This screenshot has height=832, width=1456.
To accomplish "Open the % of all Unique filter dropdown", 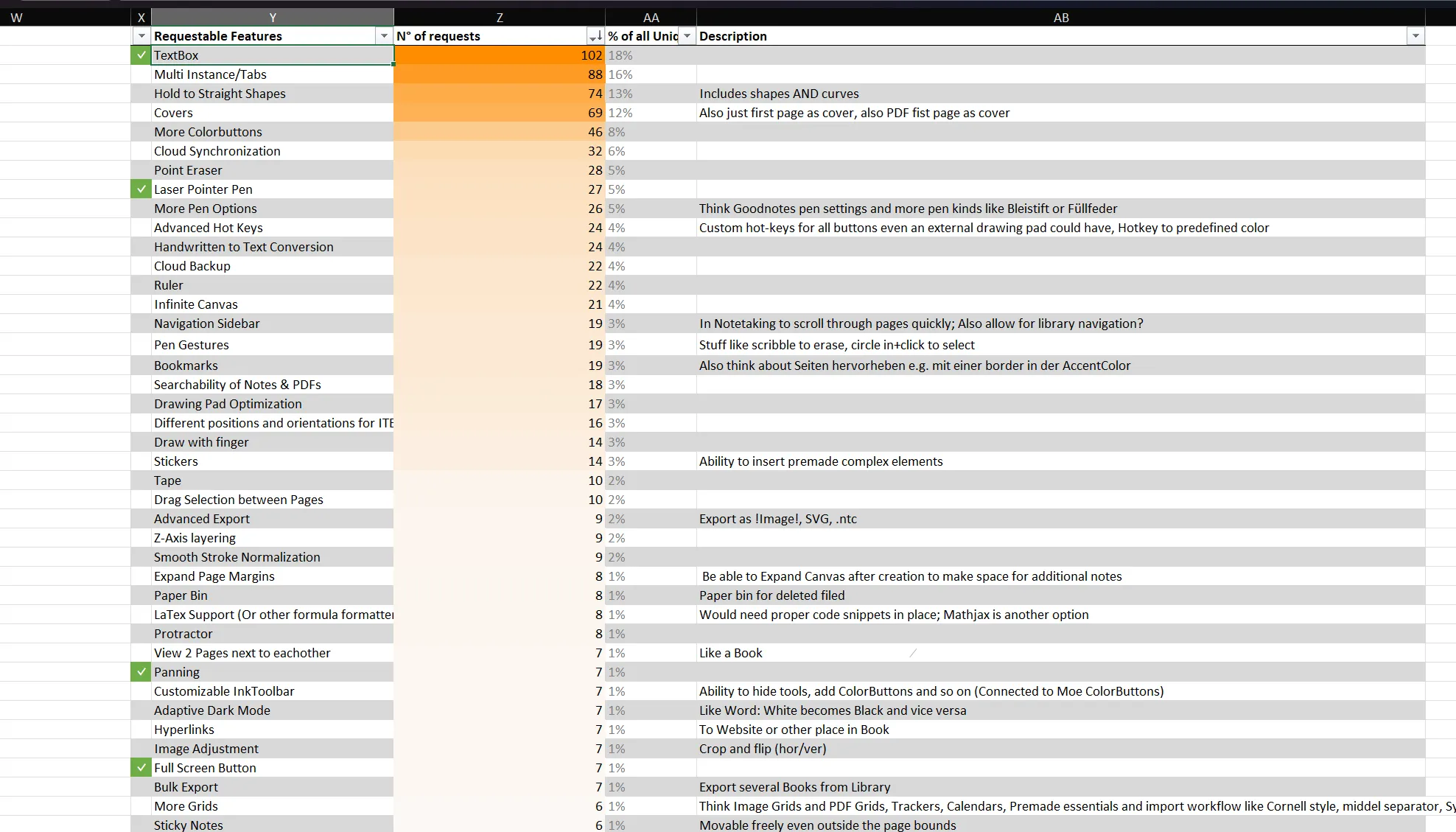I will coord(687,36).
